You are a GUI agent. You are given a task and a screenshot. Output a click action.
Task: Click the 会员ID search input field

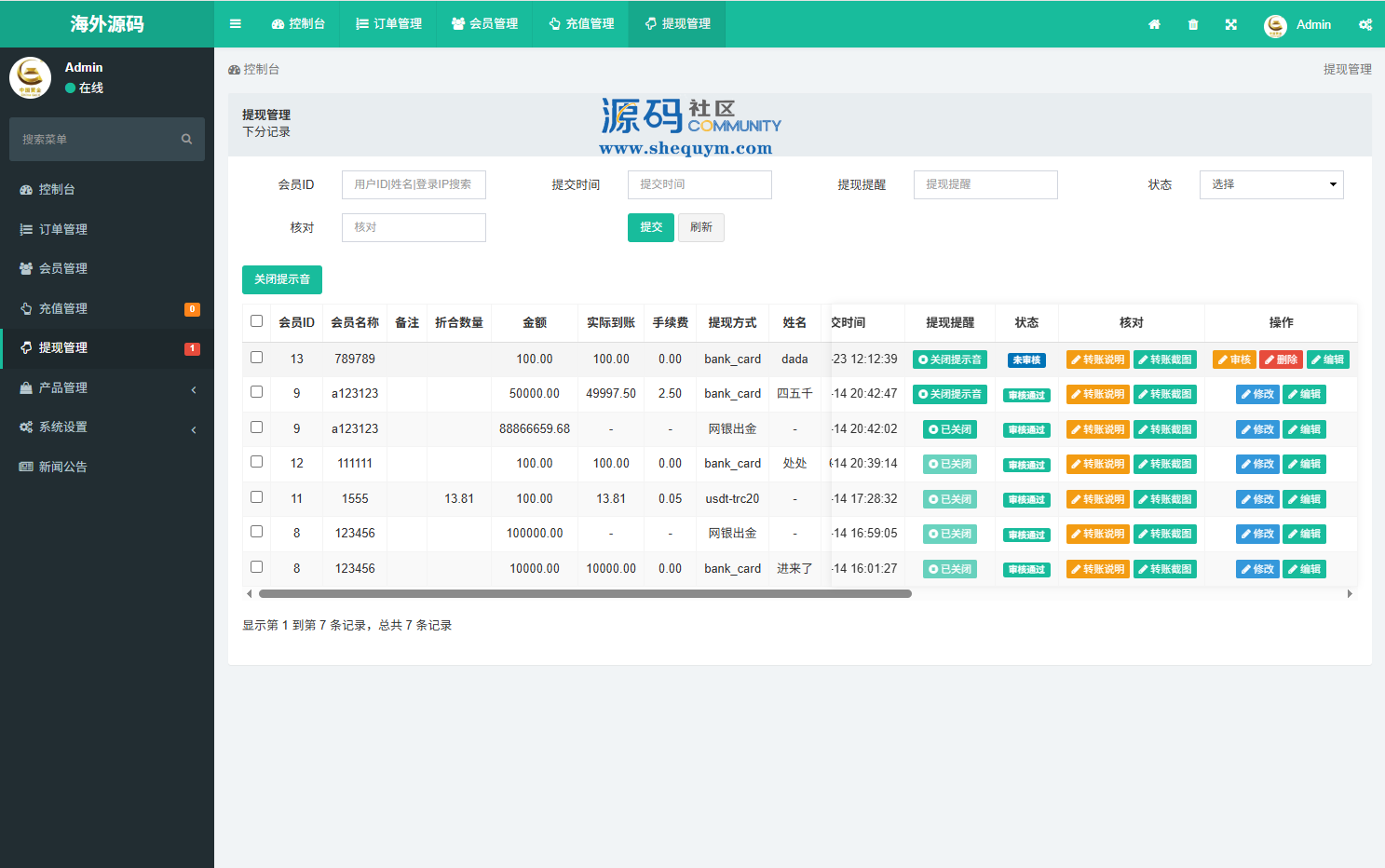click(414, 184)
